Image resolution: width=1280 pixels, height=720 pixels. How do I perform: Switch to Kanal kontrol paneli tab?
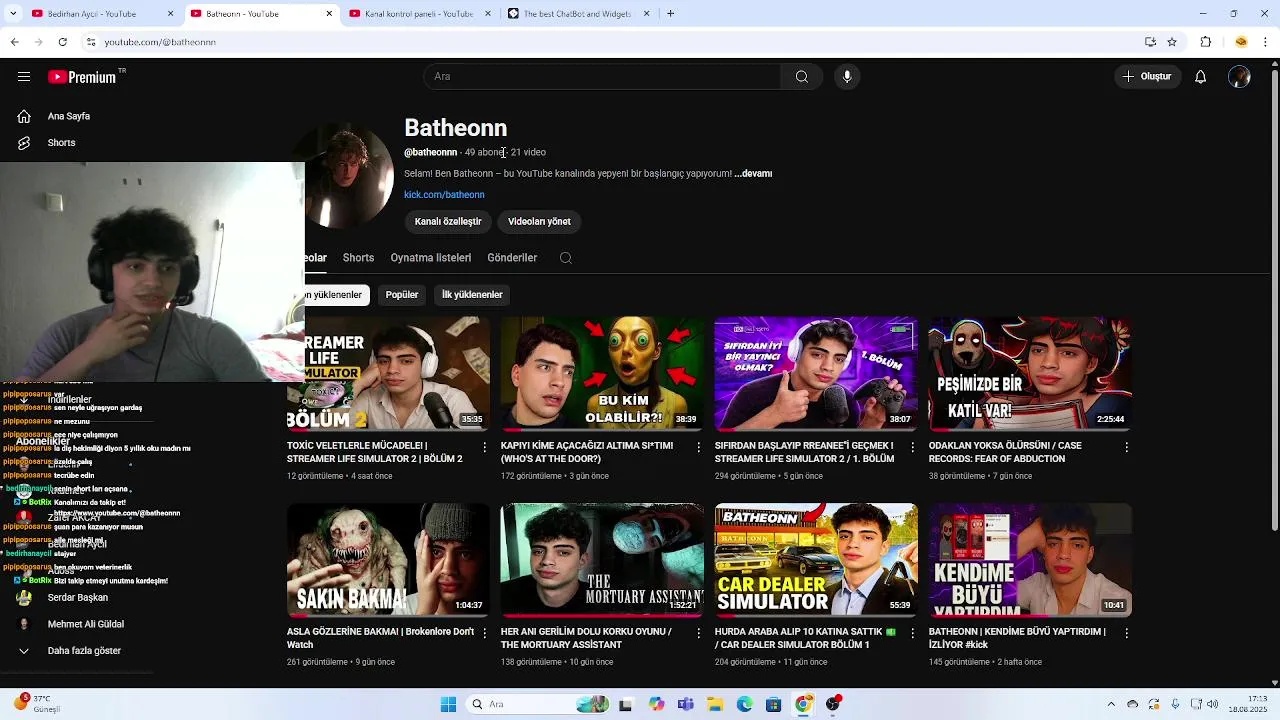tap(418, 14)
